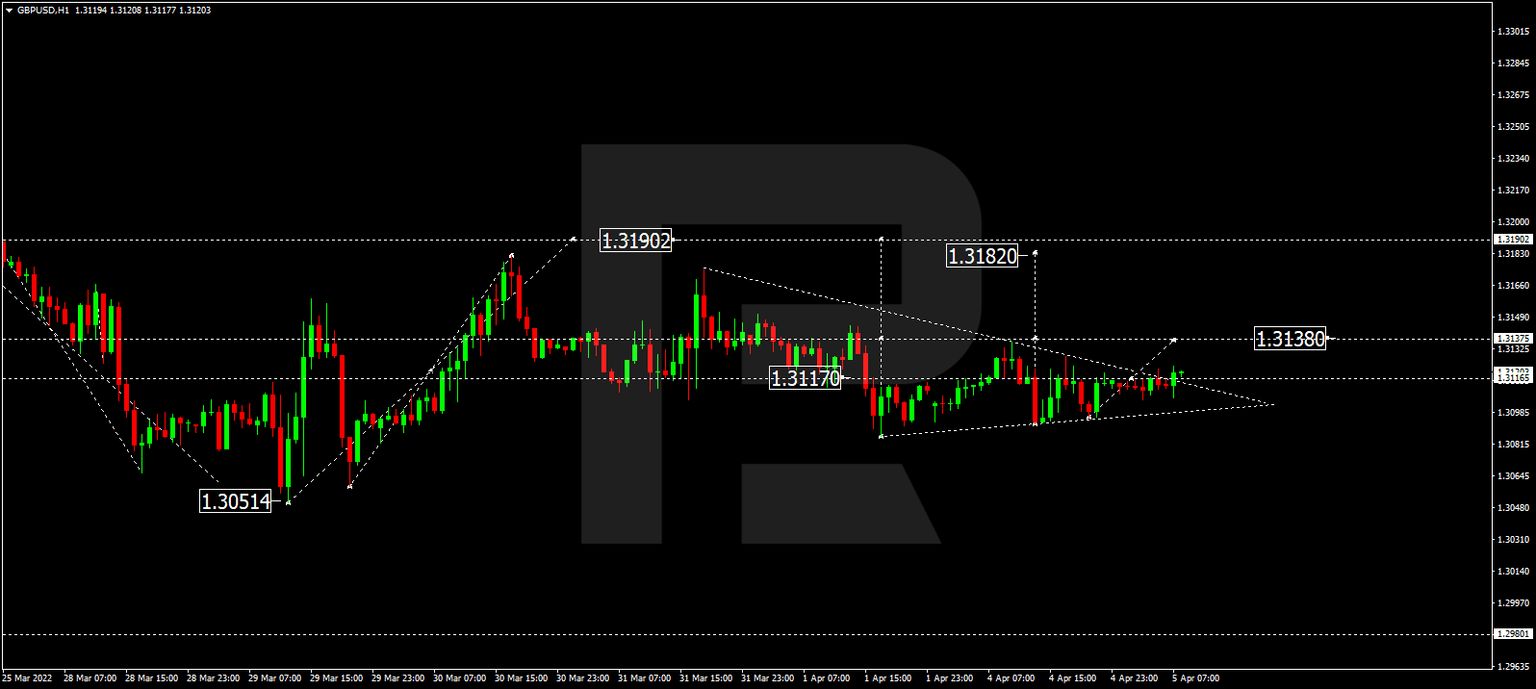Click the 1.29801 price marker on right scale
This screenshot has height=689, width=1536.
pos(1513,631)
